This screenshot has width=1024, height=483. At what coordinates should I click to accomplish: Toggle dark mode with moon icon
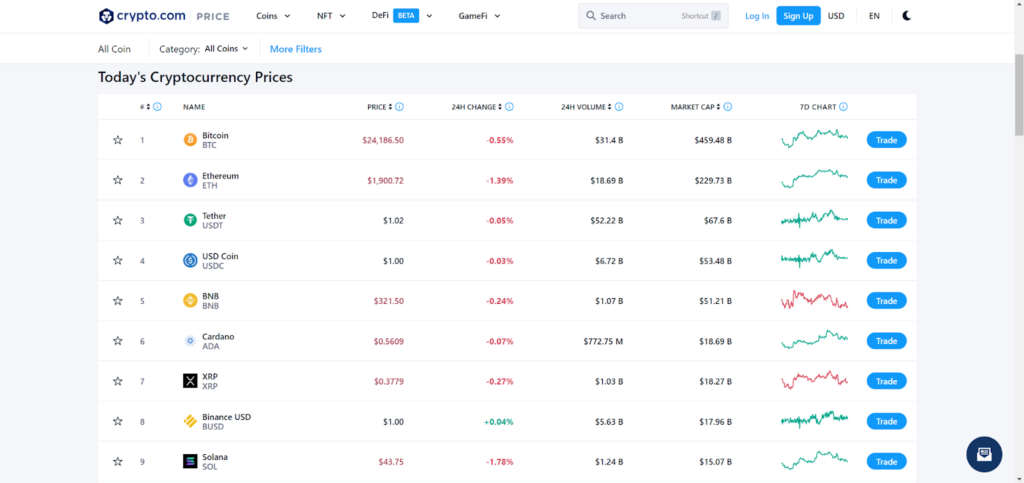[x=906, y=16]
